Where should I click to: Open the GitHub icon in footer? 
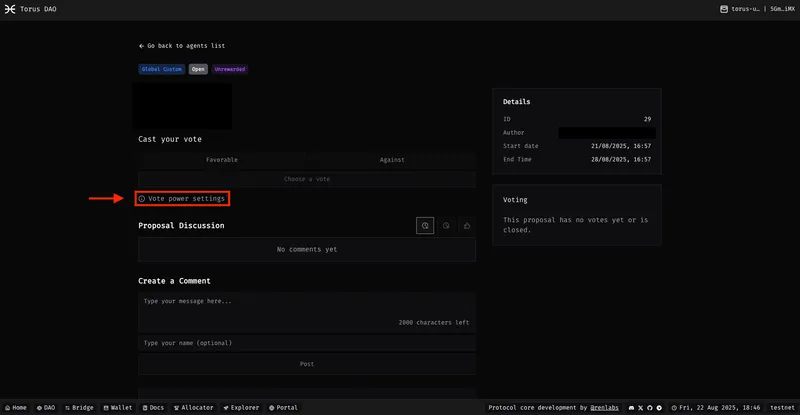[649, 408]
